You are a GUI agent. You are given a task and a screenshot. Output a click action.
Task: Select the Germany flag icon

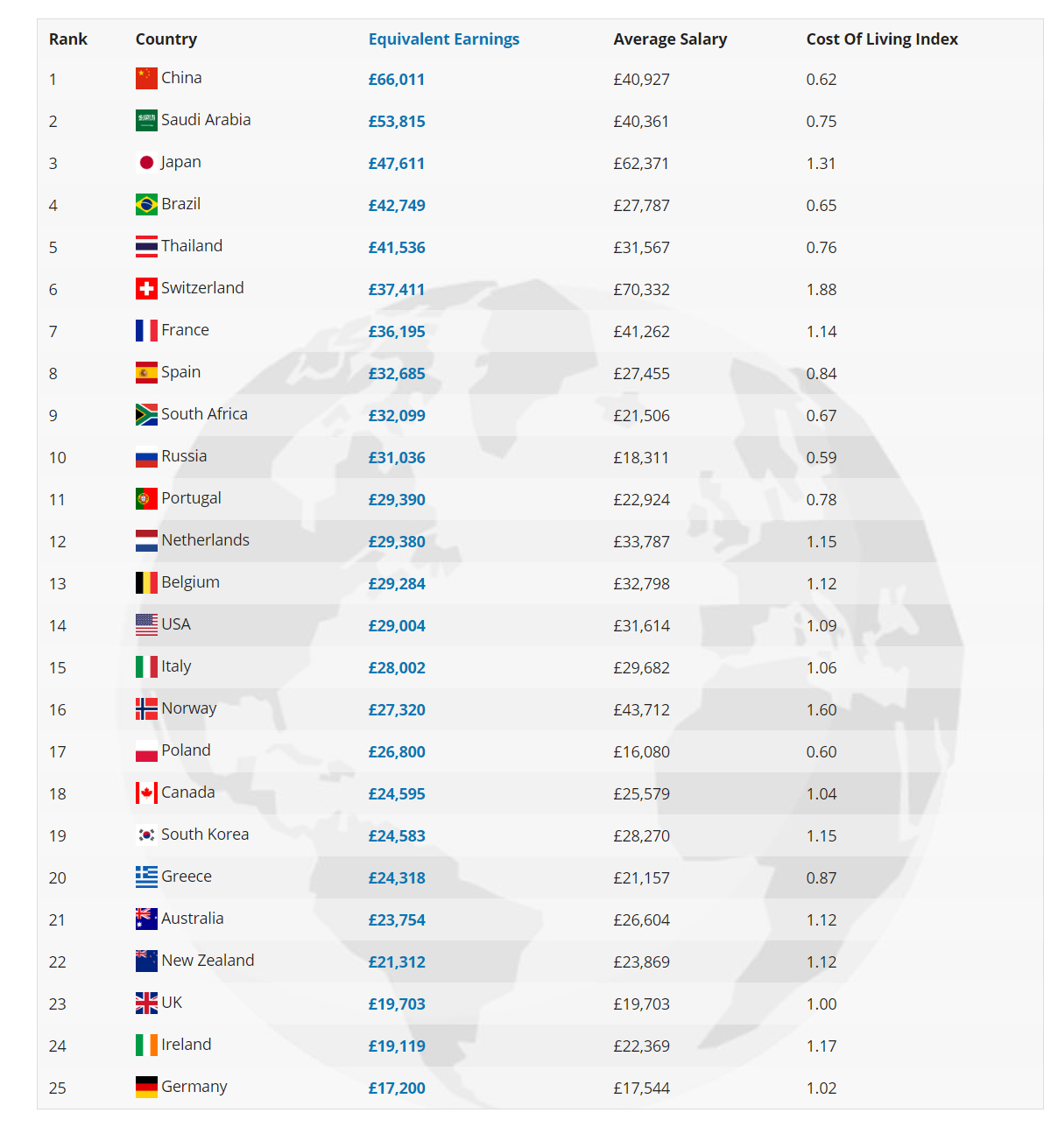146,1087
